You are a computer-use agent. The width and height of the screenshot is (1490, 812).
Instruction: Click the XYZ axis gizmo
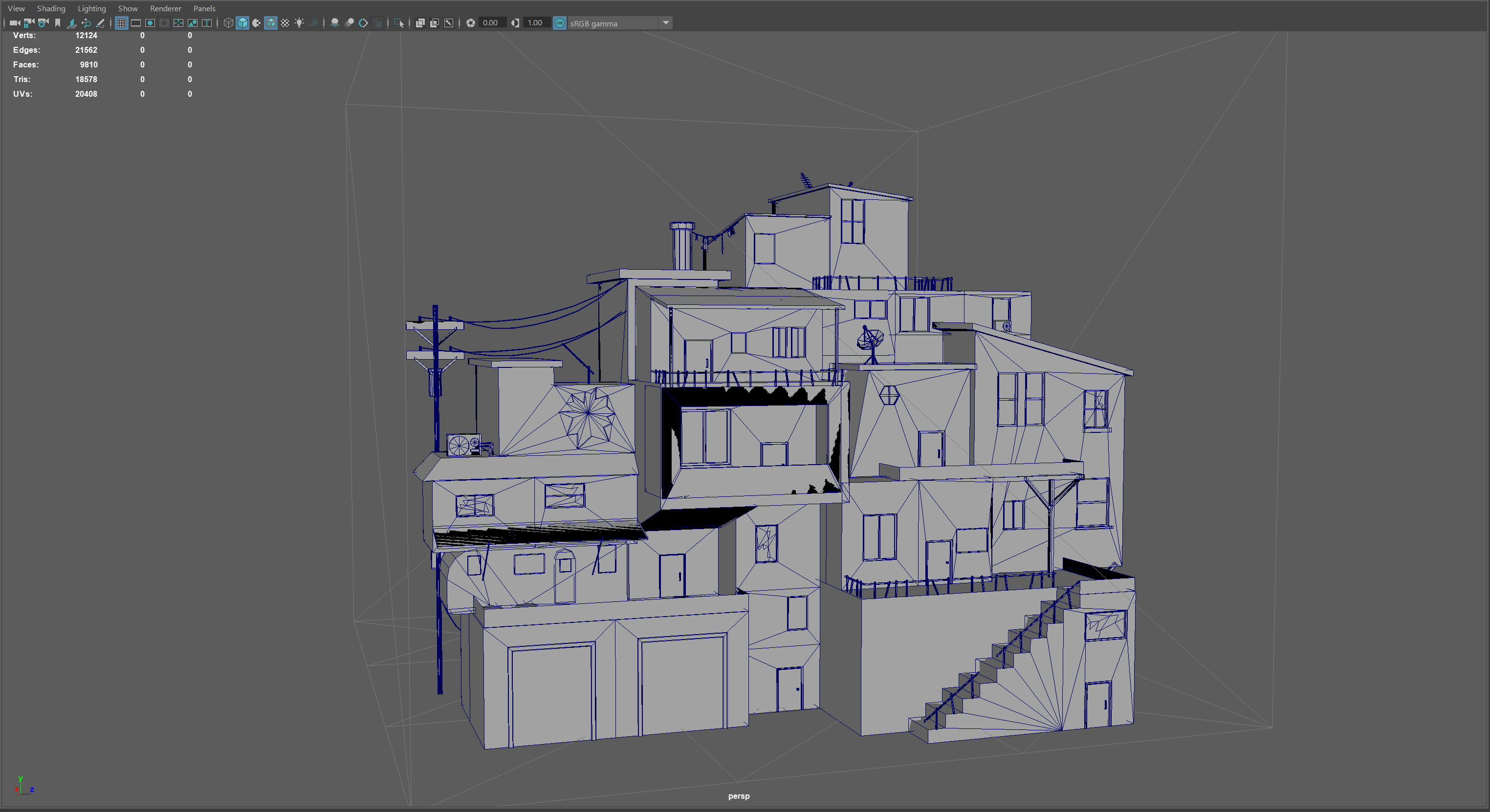[24, 785]
